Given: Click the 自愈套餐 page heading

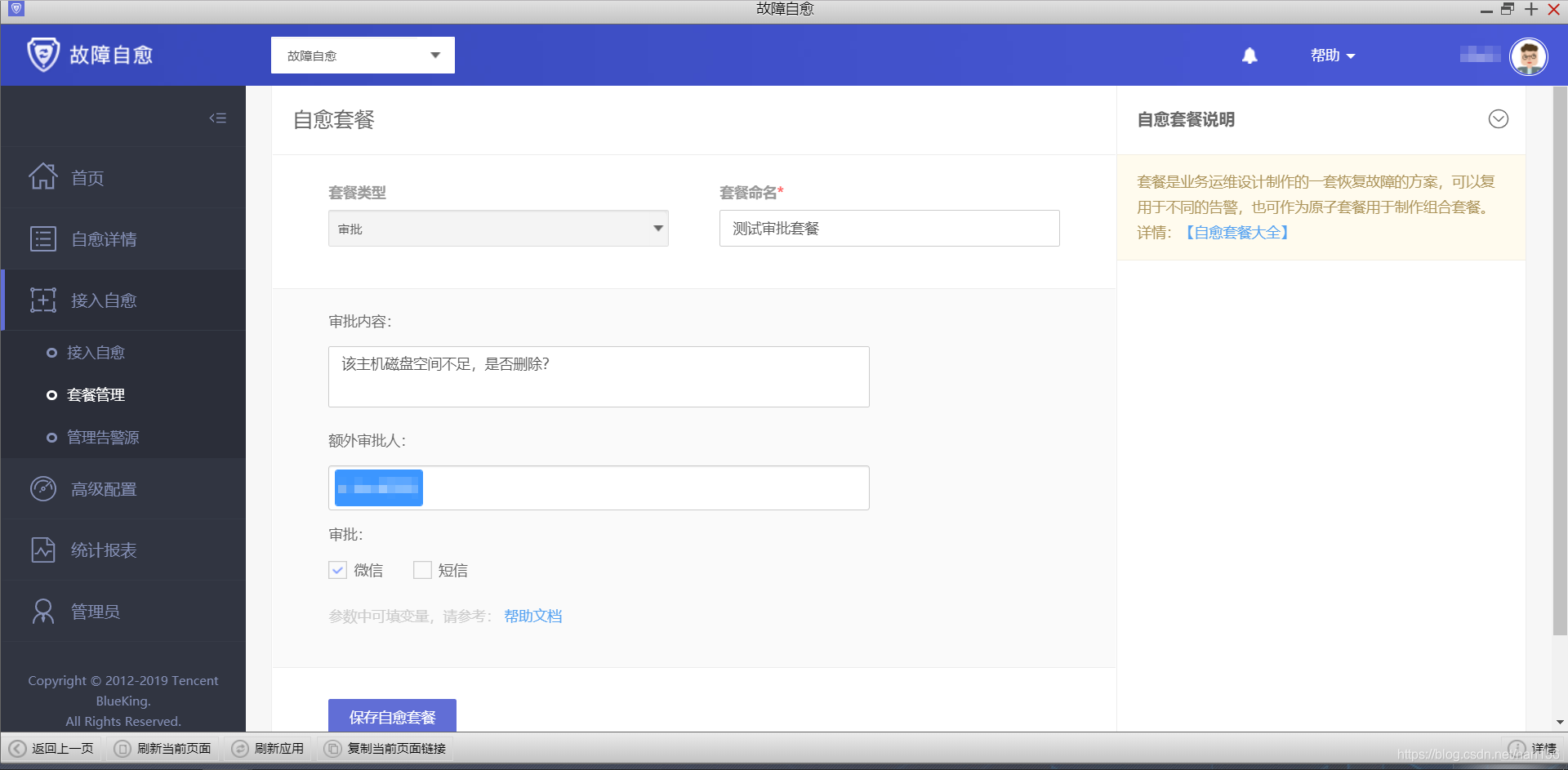Looking at the screenshot, I should (334, 120).
